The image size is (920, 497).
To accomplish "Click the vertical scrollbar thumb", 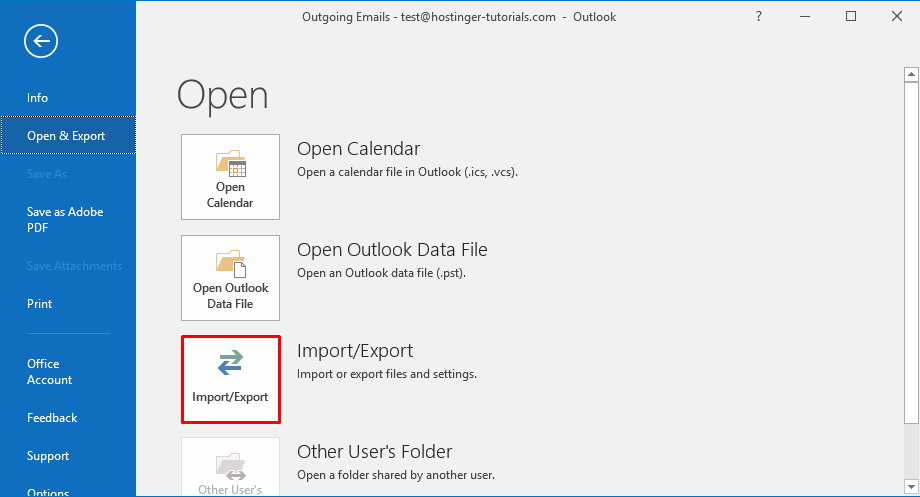I will coord(911,252).
